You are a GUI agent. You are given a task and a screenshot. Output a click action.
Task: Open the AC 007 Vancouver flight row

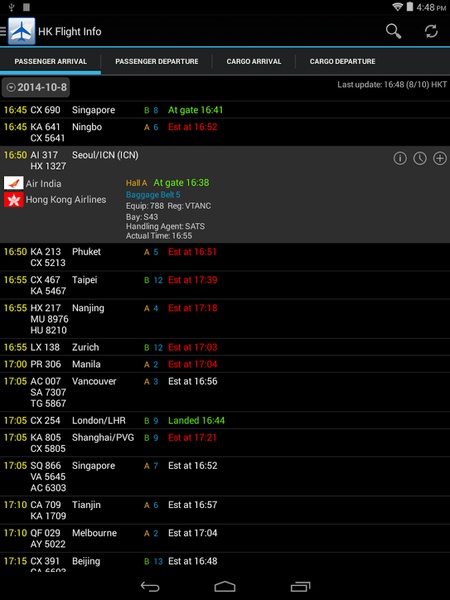[x=225, y=392]
